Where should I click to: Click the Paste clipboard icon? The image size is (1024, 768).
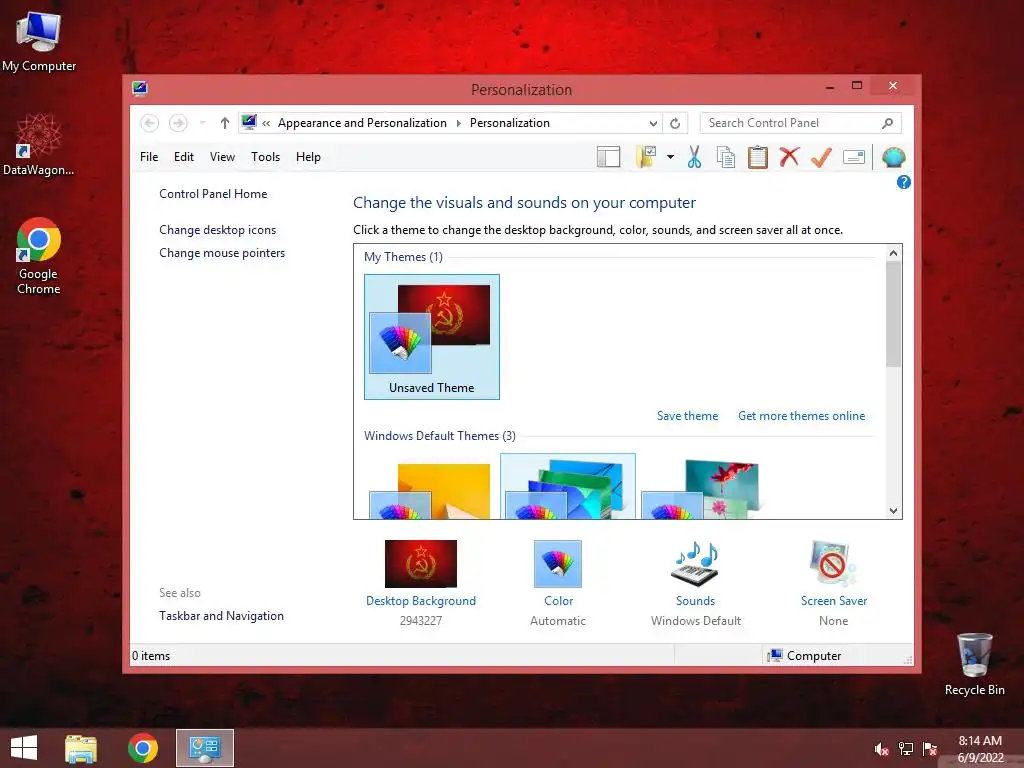click(x=758, y=157)
